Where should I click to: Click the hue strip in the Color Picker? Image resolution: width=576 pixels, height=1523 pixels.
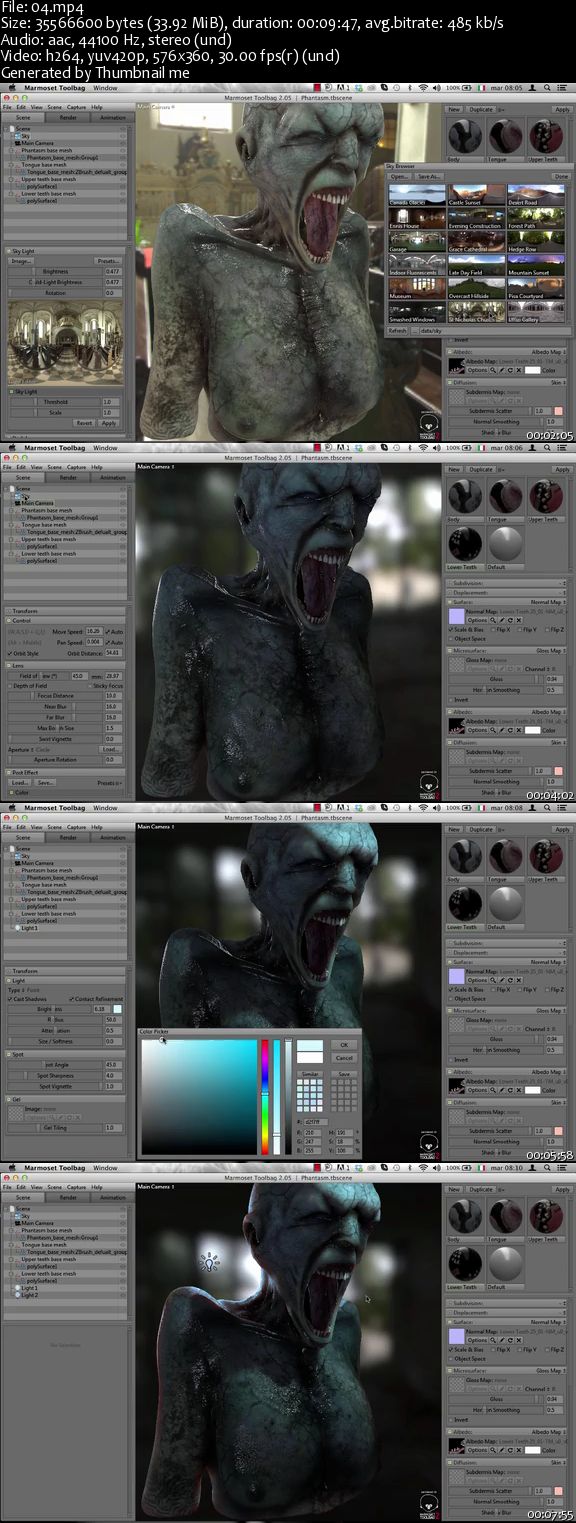point(265,1097)
